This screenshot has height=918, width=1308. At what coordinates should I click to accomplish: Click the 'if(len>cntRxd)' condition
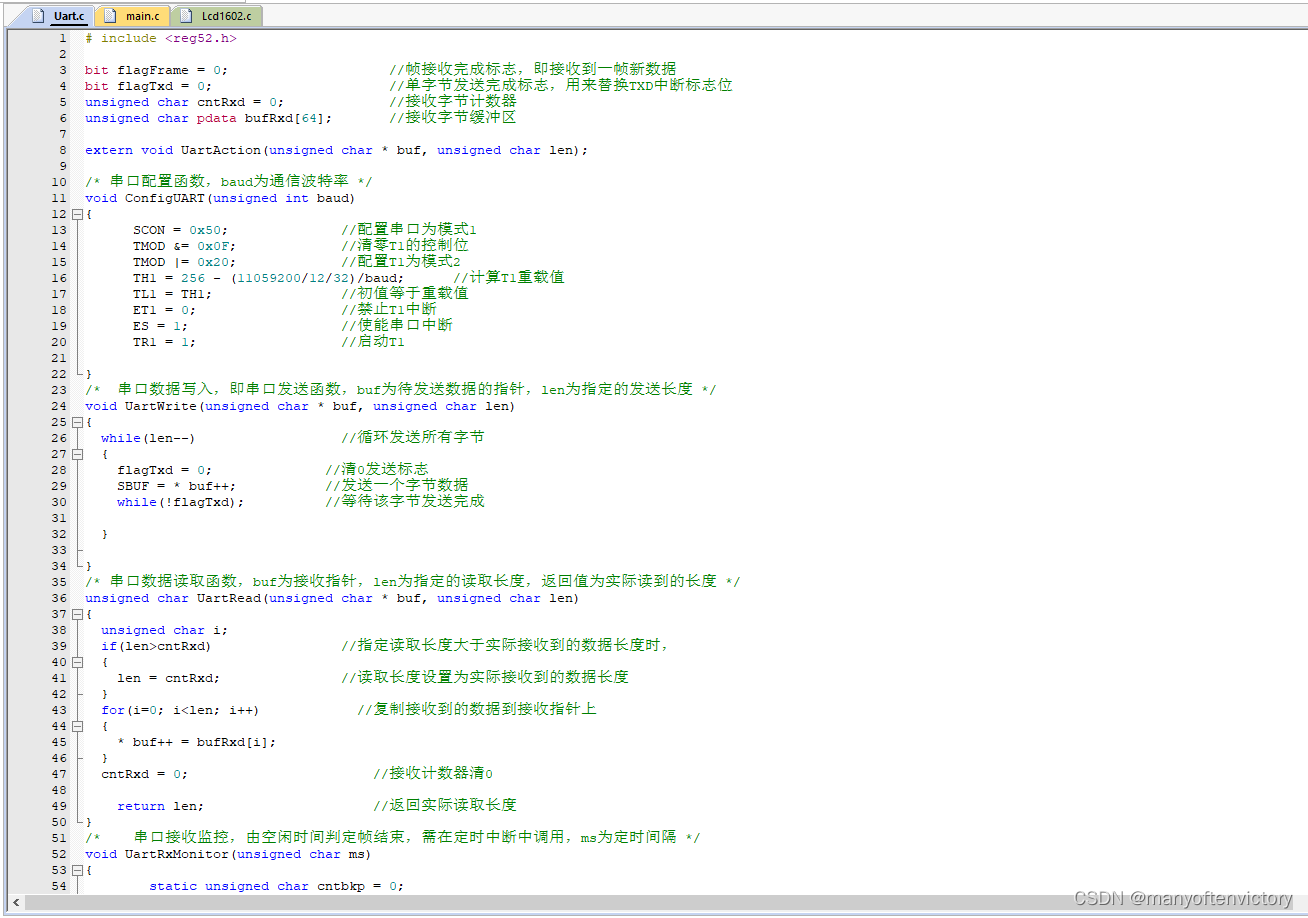tap(156, 646)
